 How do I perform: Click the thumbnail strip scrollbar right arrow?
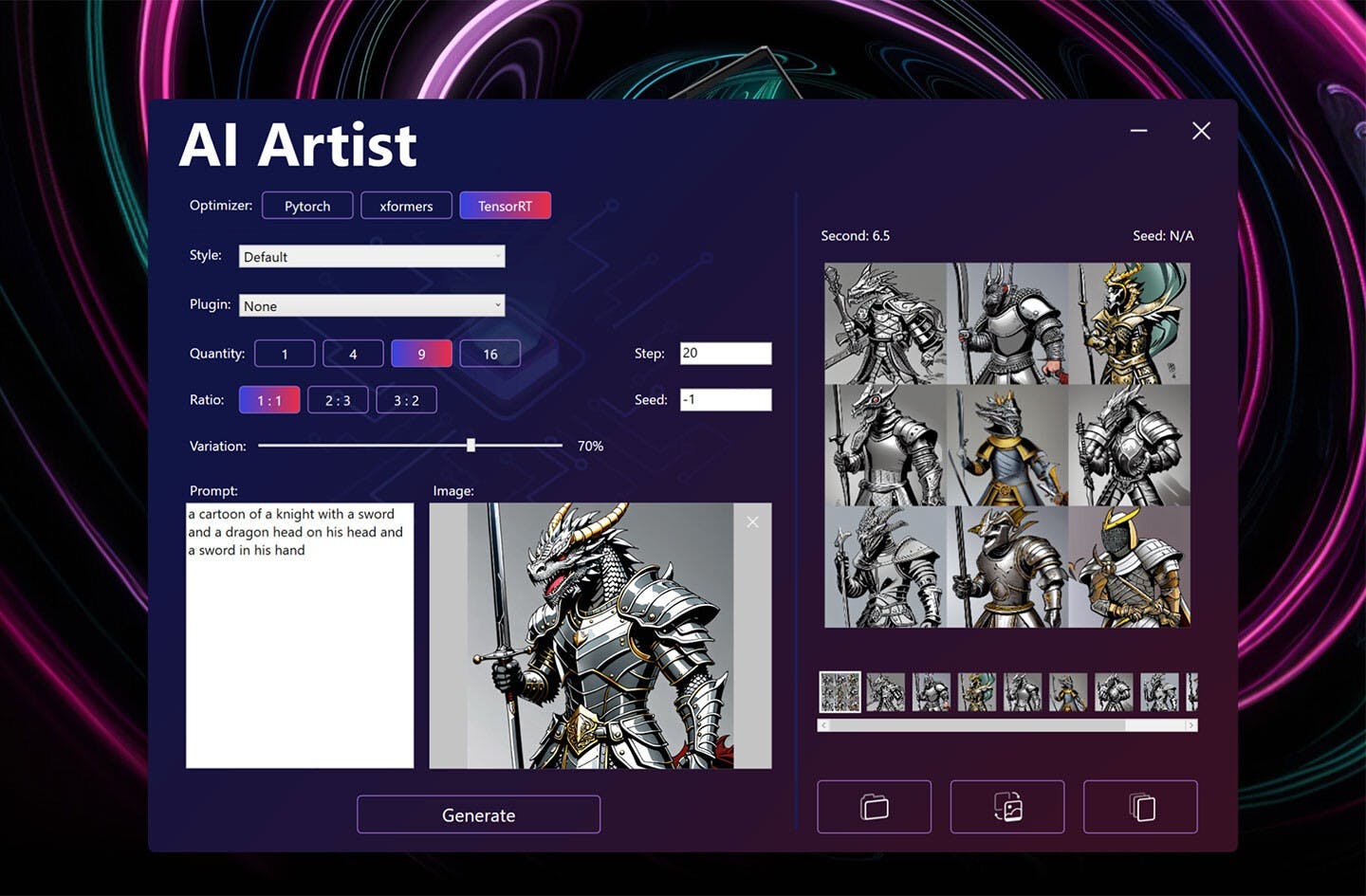1191,725
